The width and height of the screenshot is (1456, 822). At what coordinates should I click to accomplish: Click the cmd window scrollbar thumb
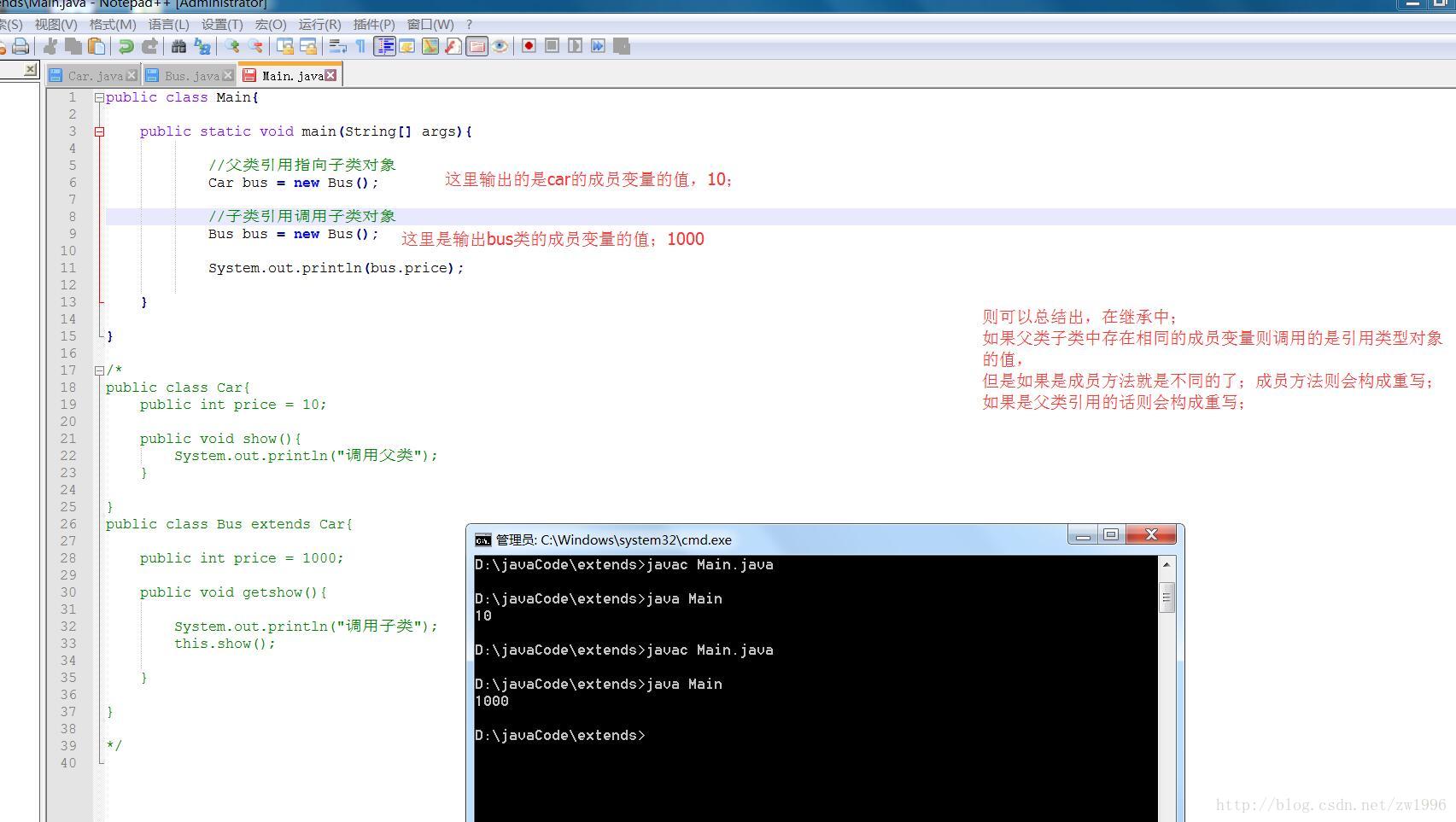(x=1167, y=597)
